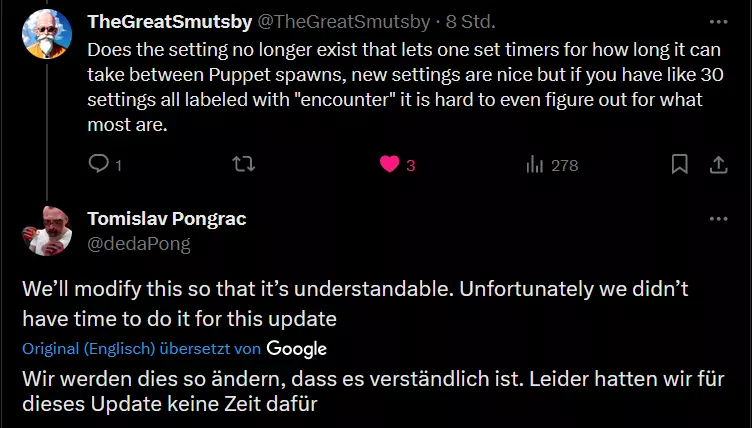The image size is (752, 428).
Task: Click the TheGreatSmutsby display name
Action: point(171,21)
